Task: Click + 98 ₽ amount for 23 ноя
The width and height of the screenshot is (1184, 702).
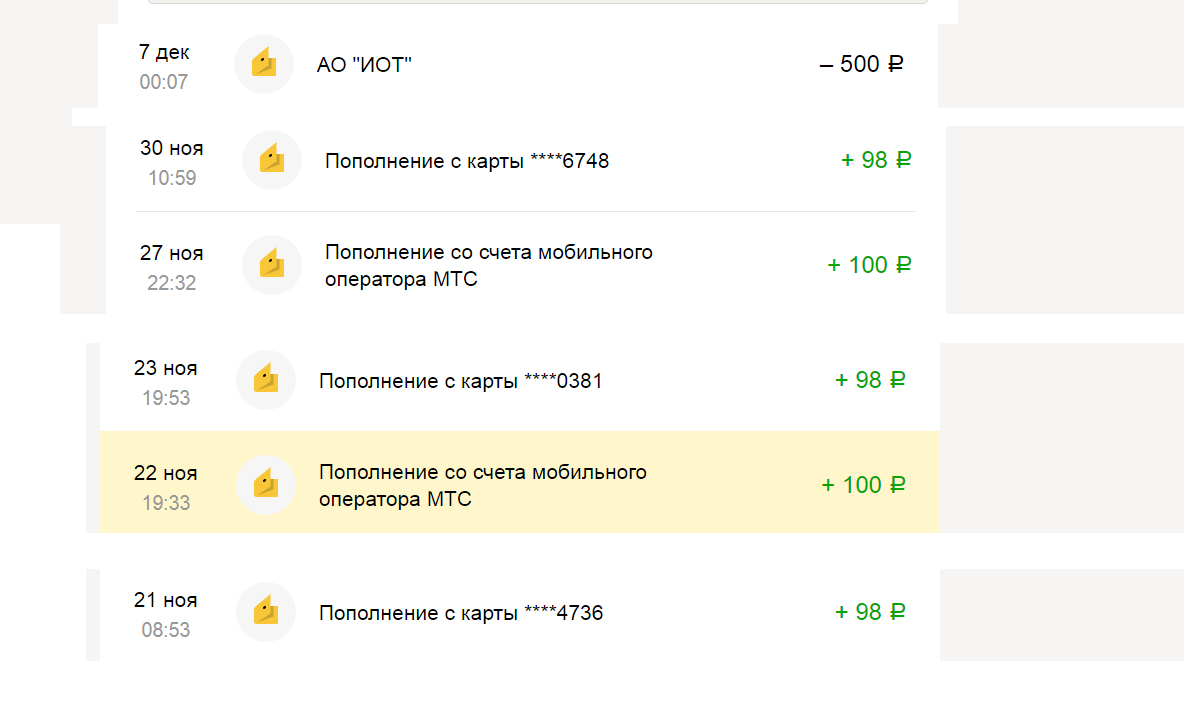Action: tap(870, 380)
